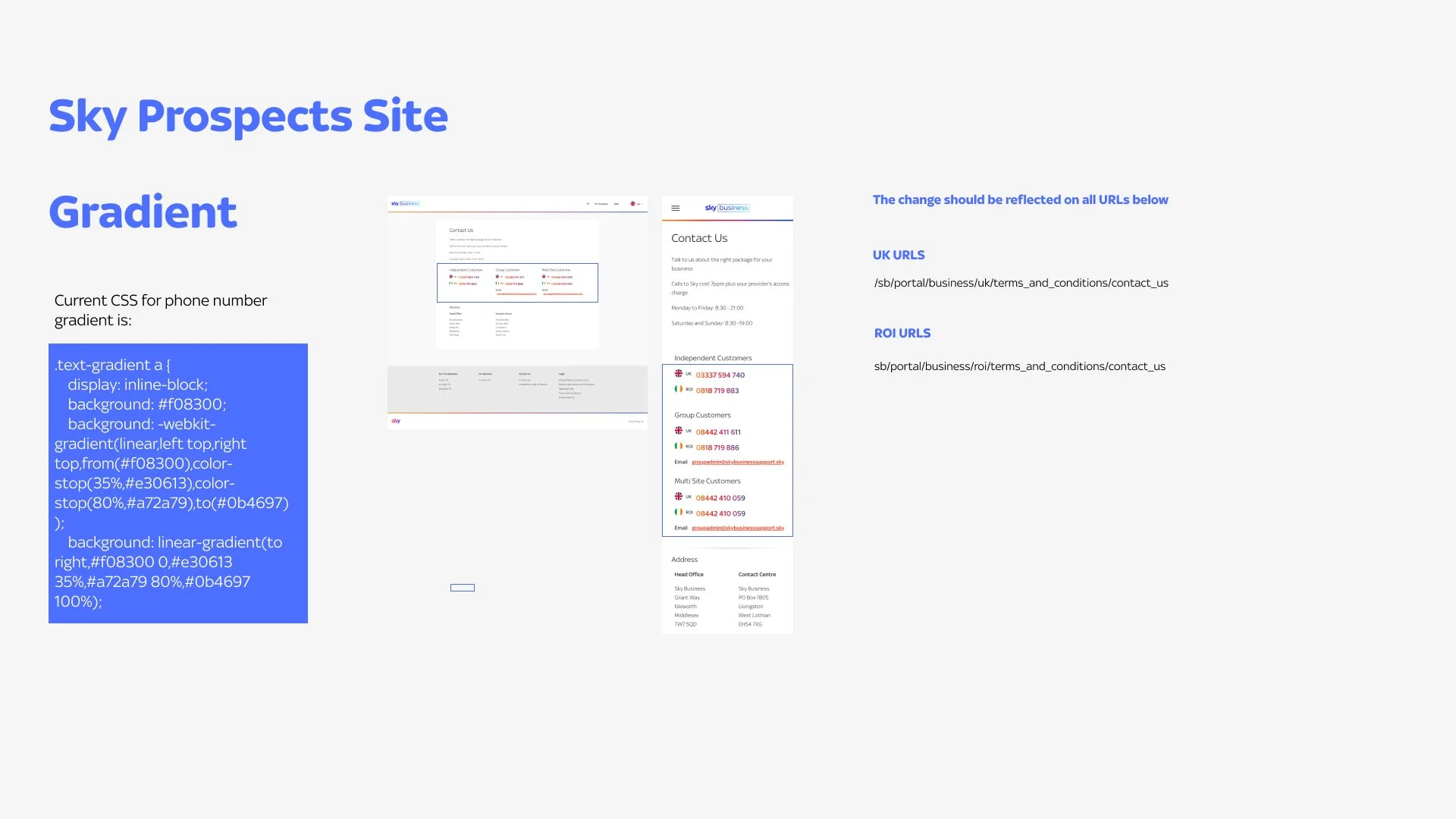Click Ireland flag icon under Independent Customers in mobile mockup
1456x819 pixels.
(679, 389)
